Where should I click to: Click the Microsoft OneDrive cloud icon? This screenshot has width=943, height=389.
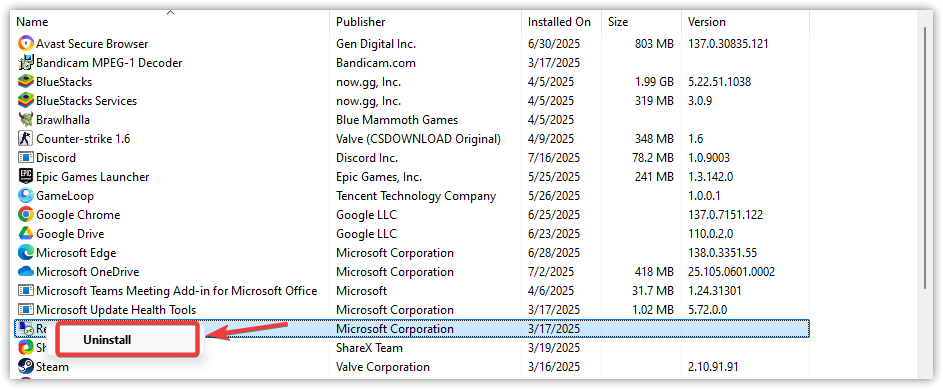pyautogui.click(x=26, y=272)
